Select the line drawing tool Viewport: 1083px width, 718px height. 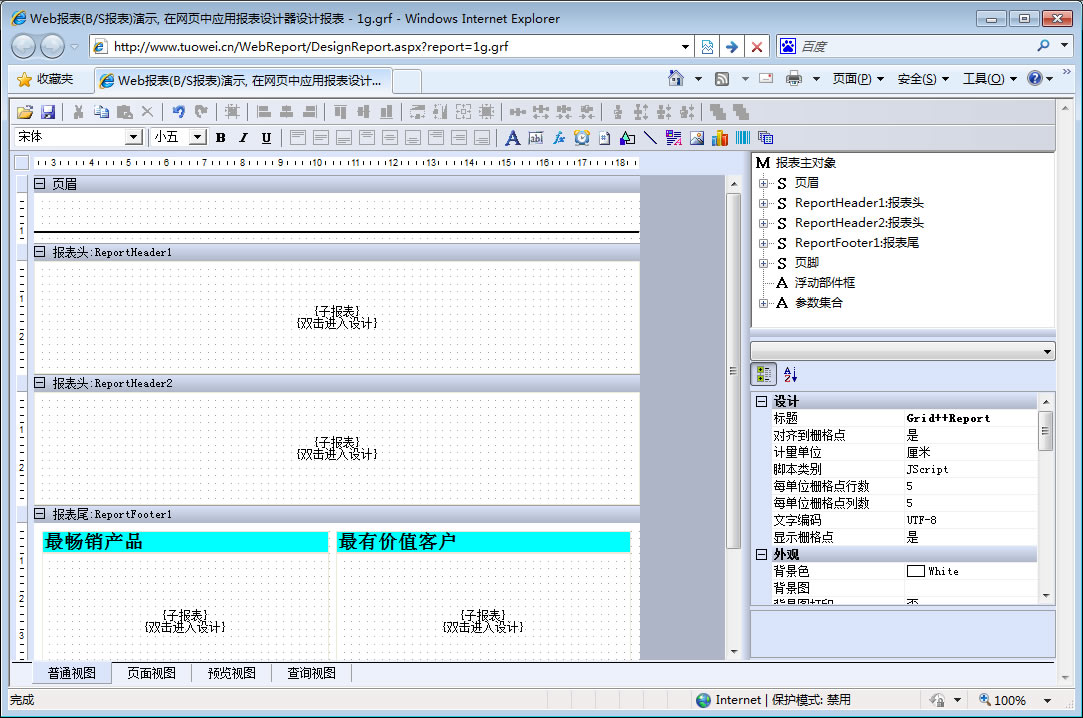[650, 138]
